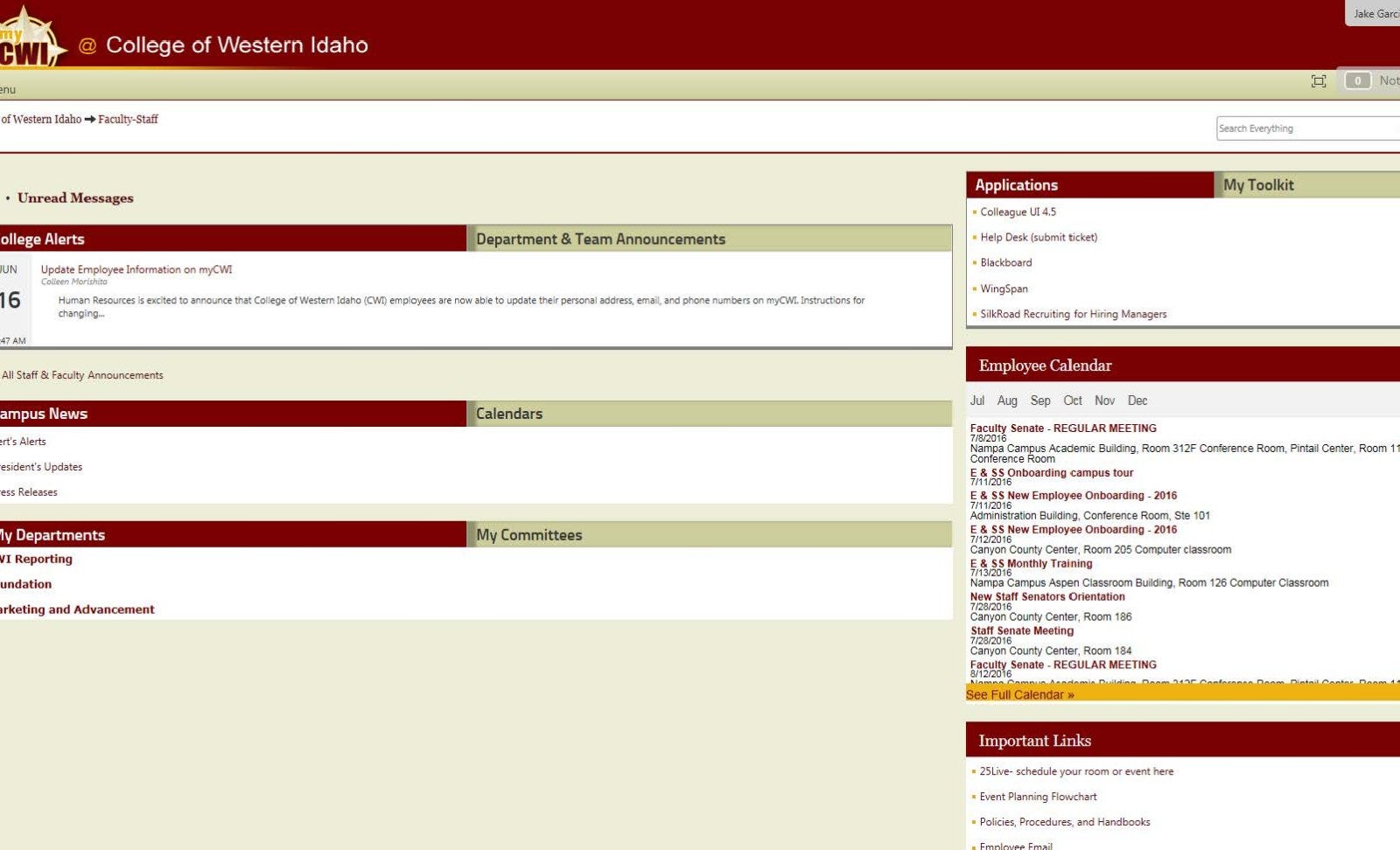The image size is (1400, 850).
Task: Open the My Committees tab
Action: point(528,535)
